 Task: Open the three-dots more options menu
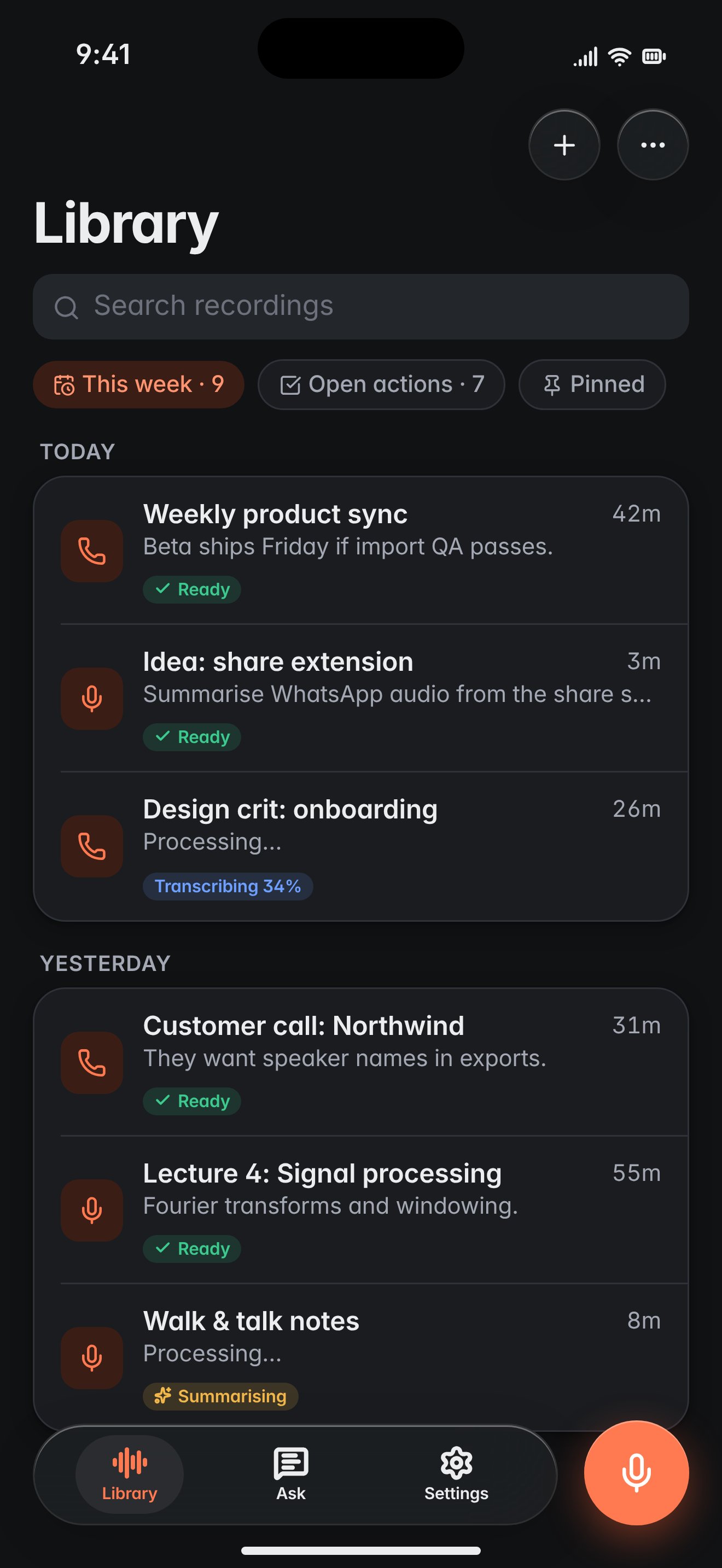(653, 145)
